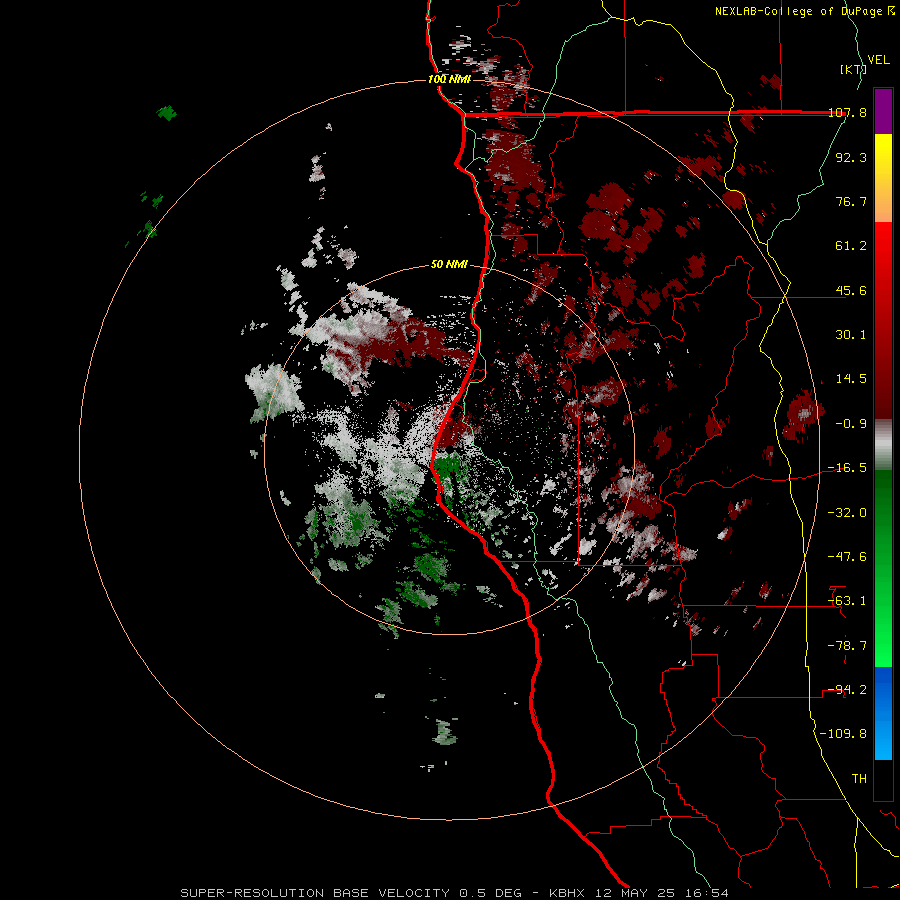
Task: Click the 14.5 scale value
Action: pos(851,379)
